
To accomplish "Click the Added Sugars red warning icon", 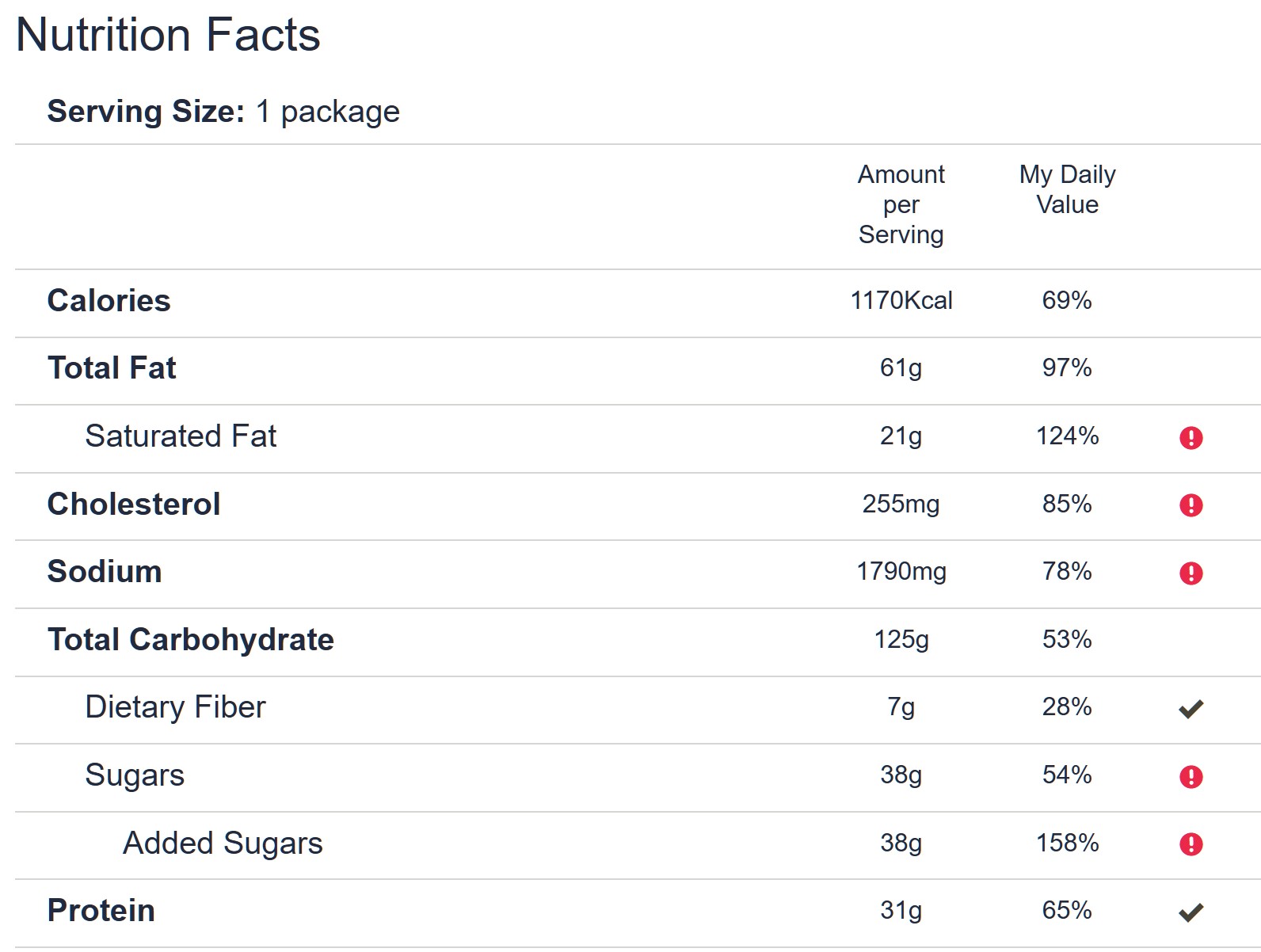I will click(x=1191, y=844).
